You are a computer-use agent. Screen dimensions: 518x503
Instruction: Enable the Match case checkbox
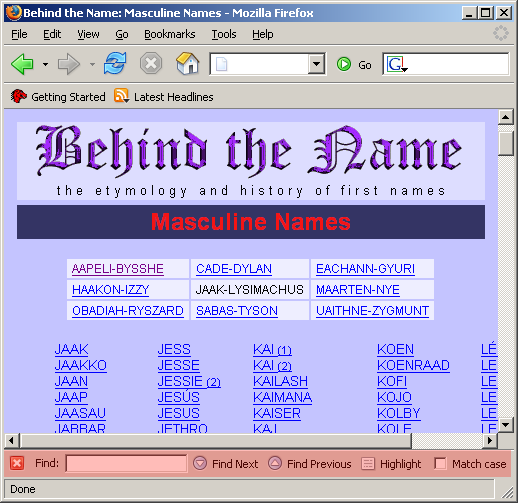click(x=440, y=463)
